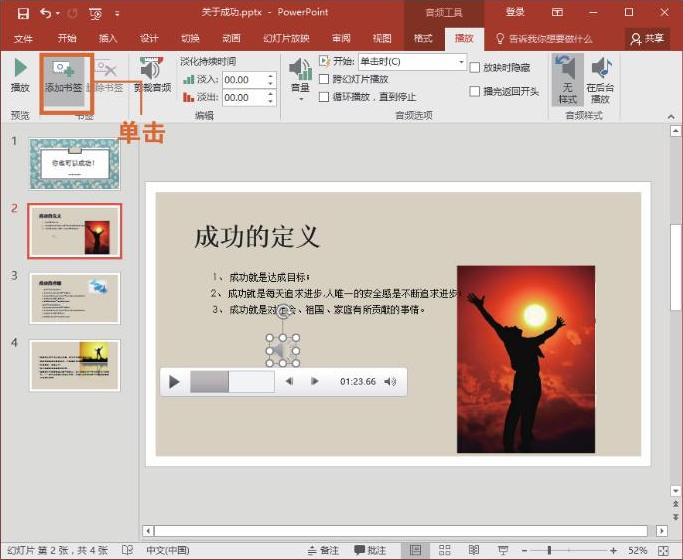Decrease 淡出 fade-out duration spinner
The width and height of the screenshot is (683, 560).
point(270,101)
